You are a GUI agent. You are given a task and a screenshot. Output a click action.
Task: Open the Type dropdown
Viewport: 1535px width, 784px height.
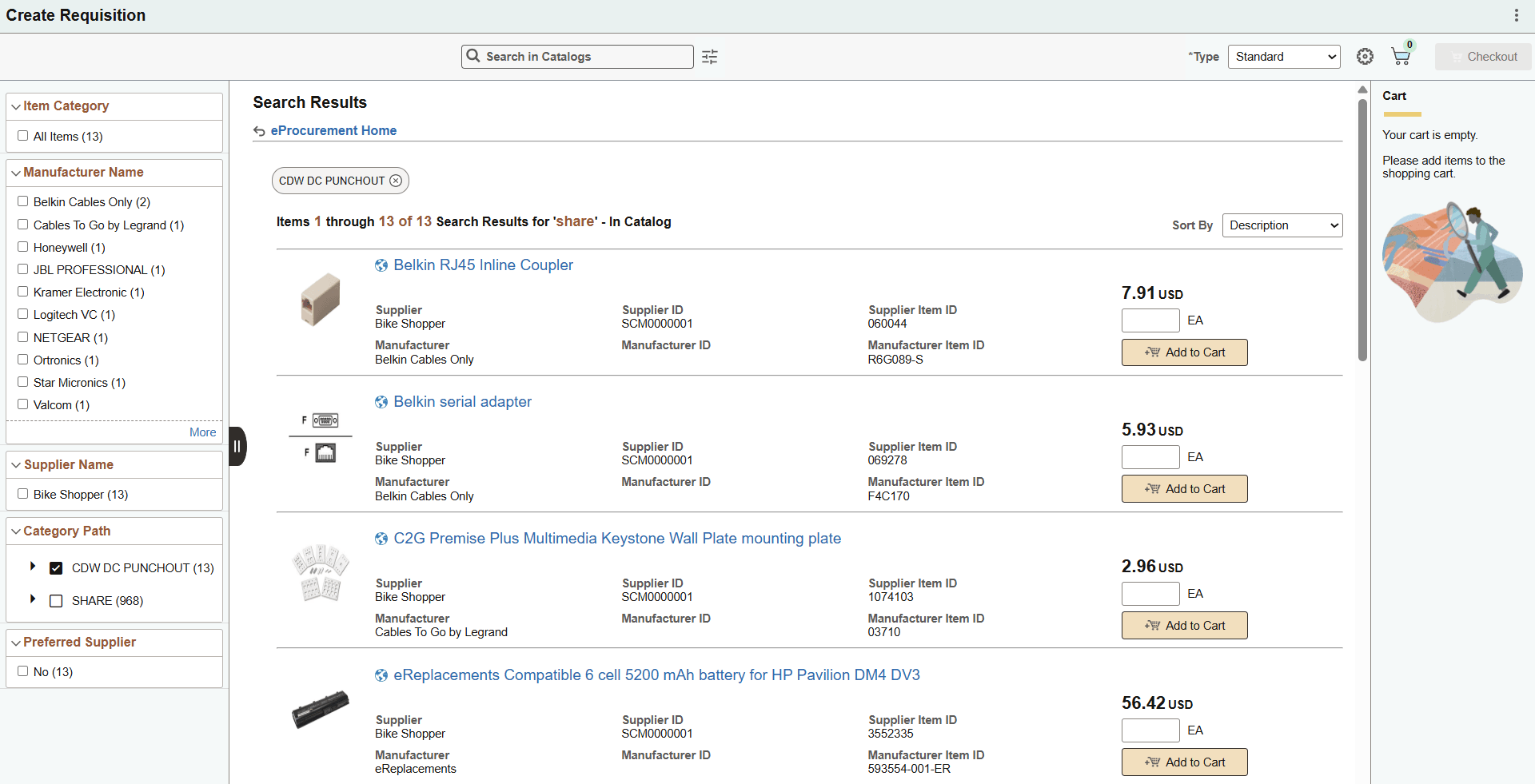1282,56
